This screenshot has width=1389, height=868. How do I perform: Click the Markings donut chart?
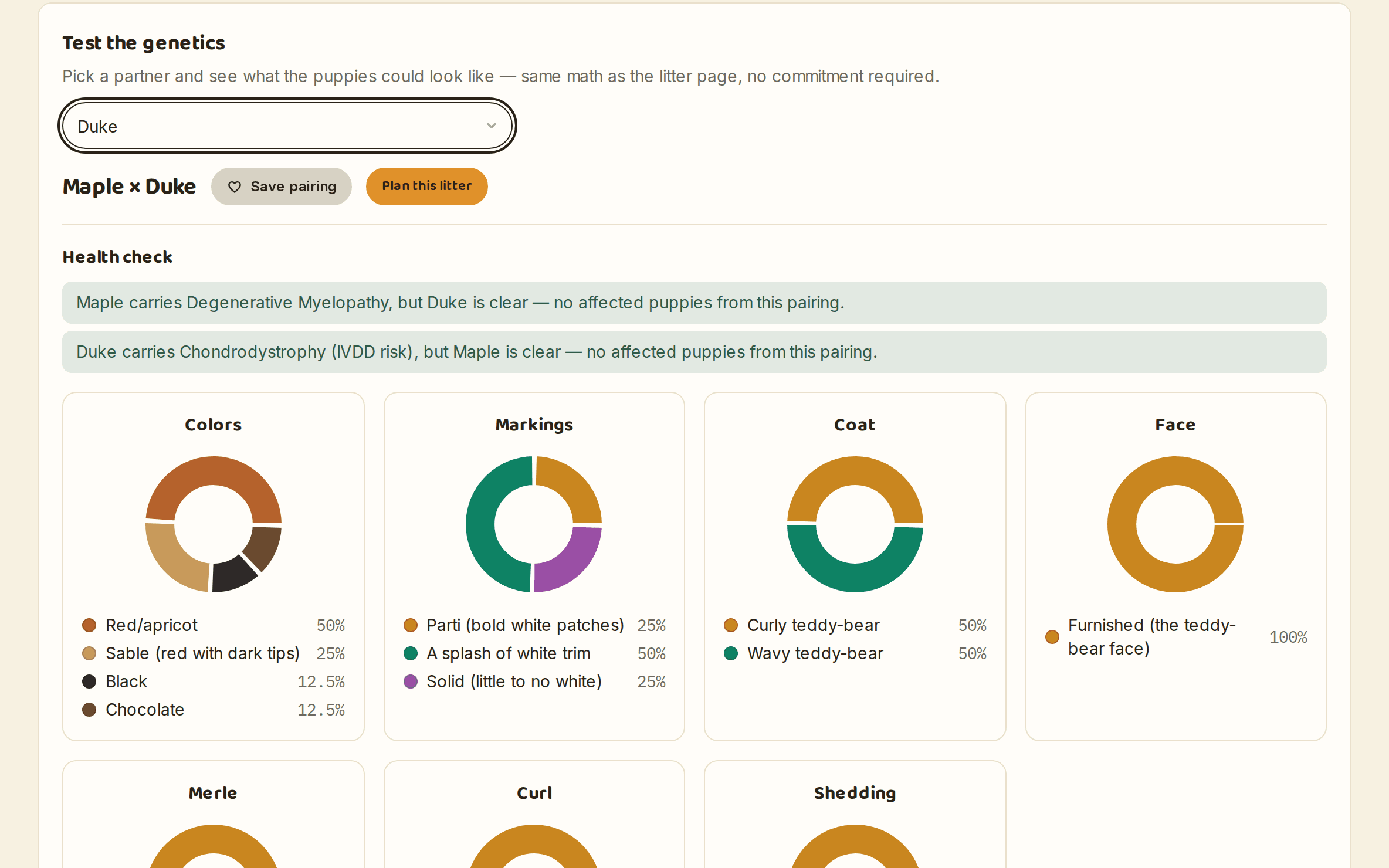tap(534, 524)
